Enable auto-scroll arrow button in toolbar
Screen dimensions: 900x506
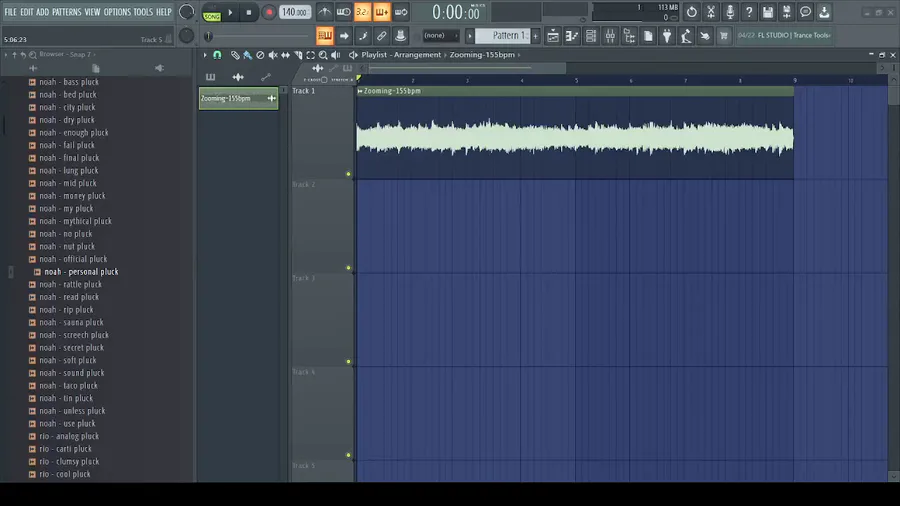[344, 36]
